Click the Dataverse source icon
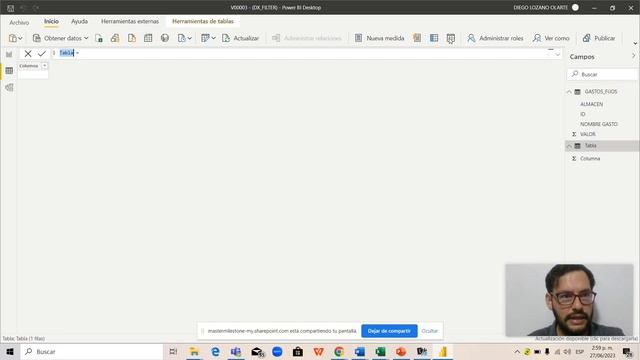This screenshot has height=360, width=640. point(165,38)
